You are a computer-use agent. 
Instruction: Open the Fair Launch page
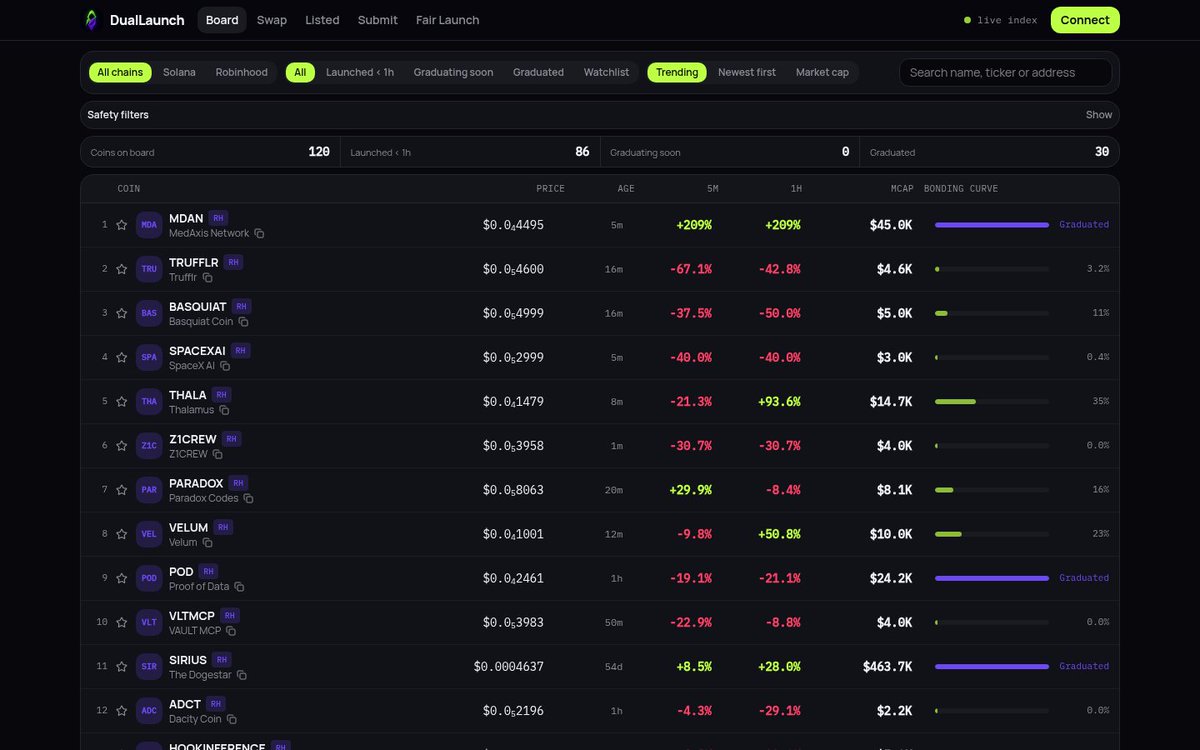point(447,20)
